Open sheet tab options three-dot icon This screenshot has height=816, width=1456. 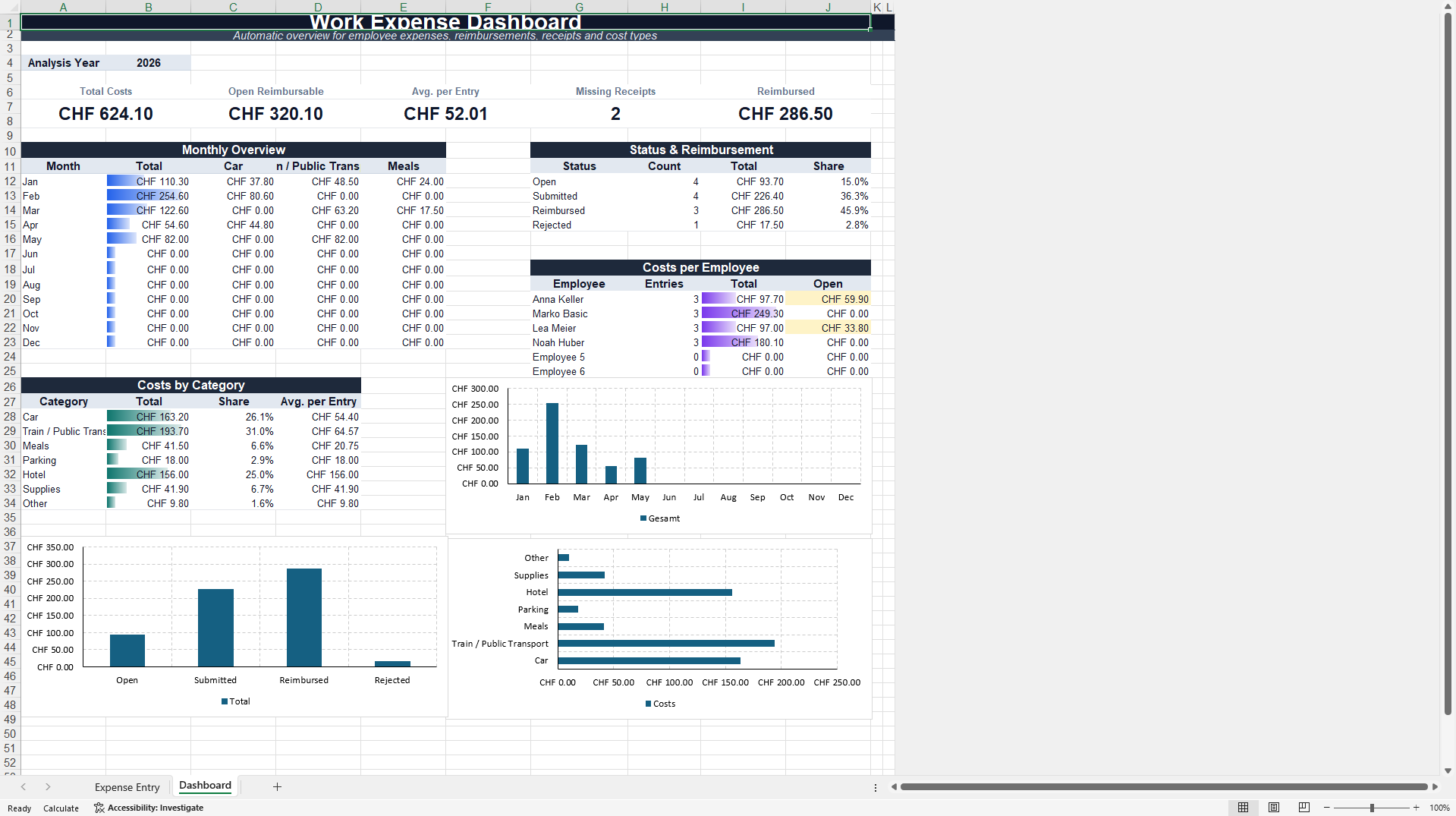(875, 787)
